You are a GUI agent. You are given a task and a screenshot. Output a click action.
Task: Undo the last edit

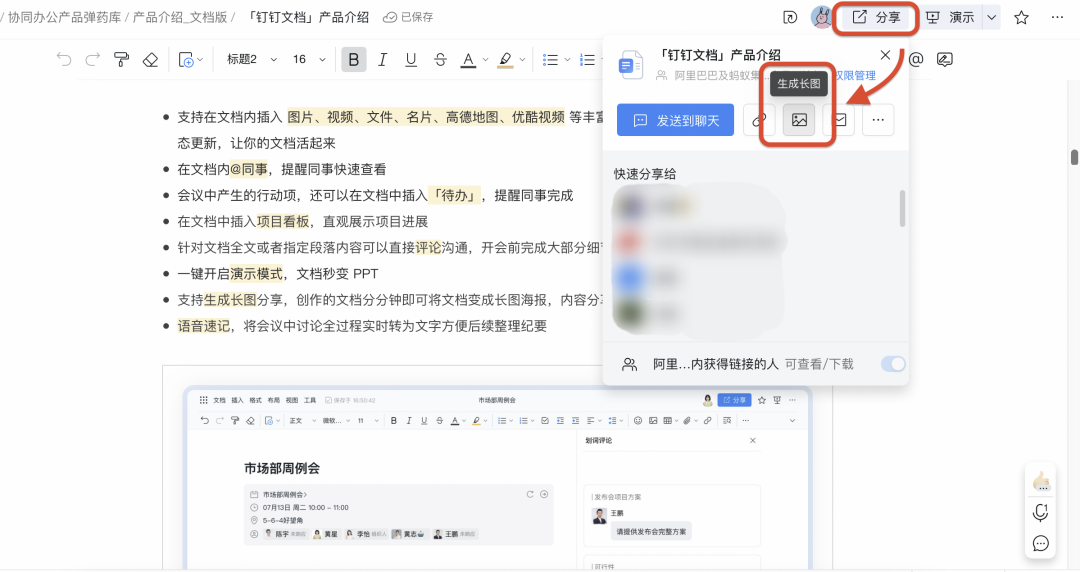[64, 60]
